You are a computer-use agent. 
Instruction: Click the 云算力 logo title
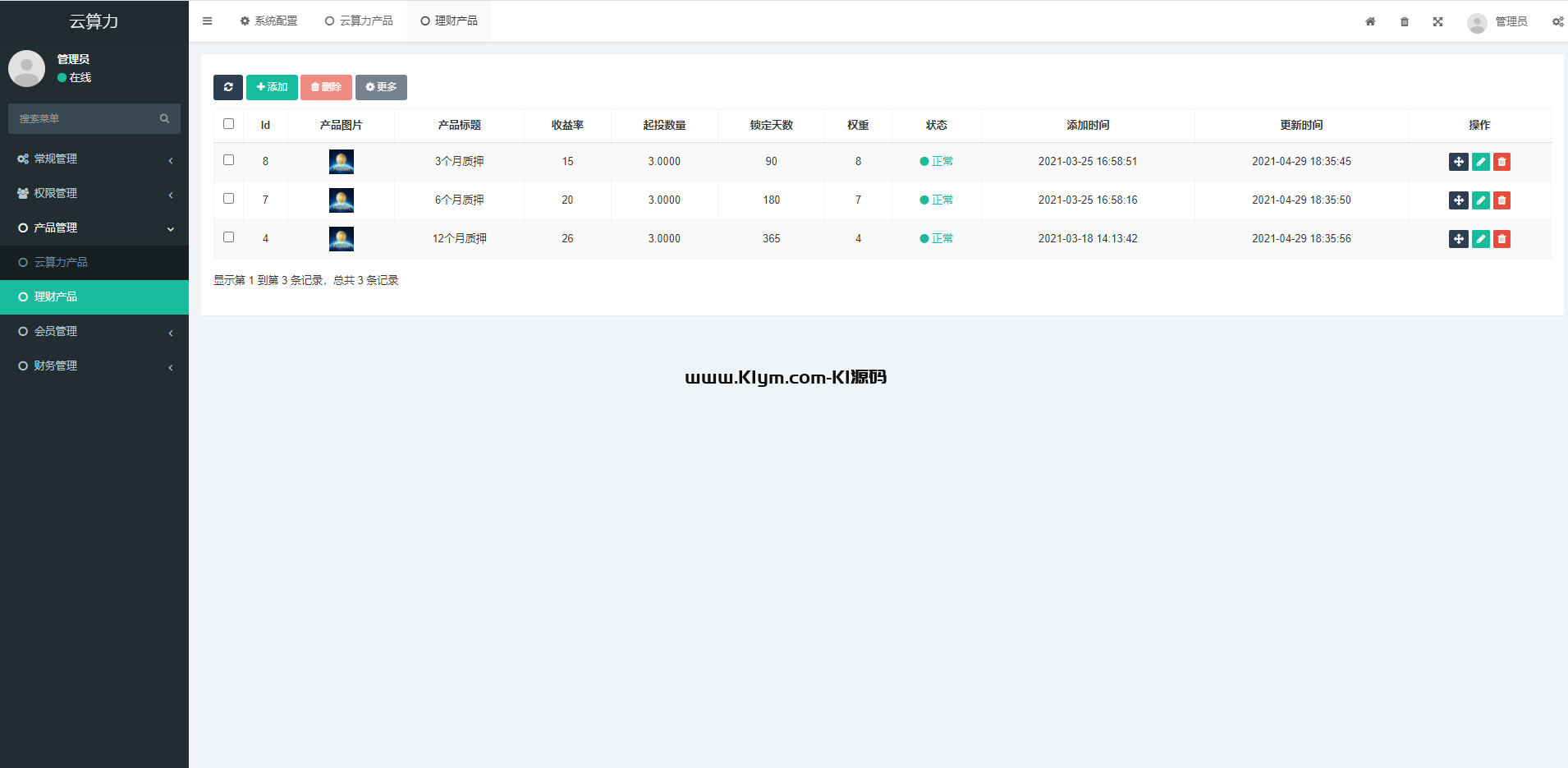click(x=94, y=21)
